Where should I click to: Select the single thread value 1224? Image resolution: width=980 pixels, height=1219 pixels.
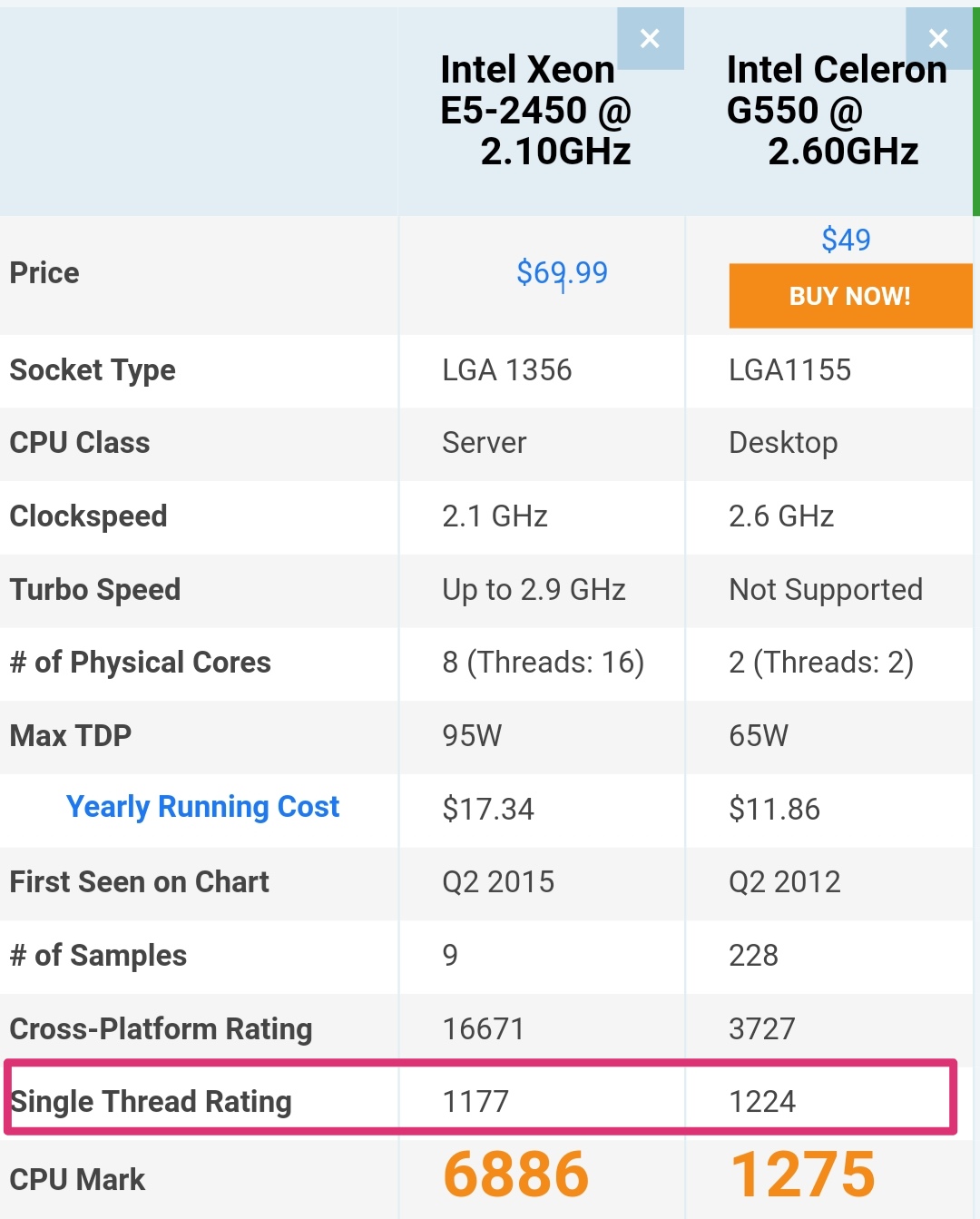point(762,1102)
